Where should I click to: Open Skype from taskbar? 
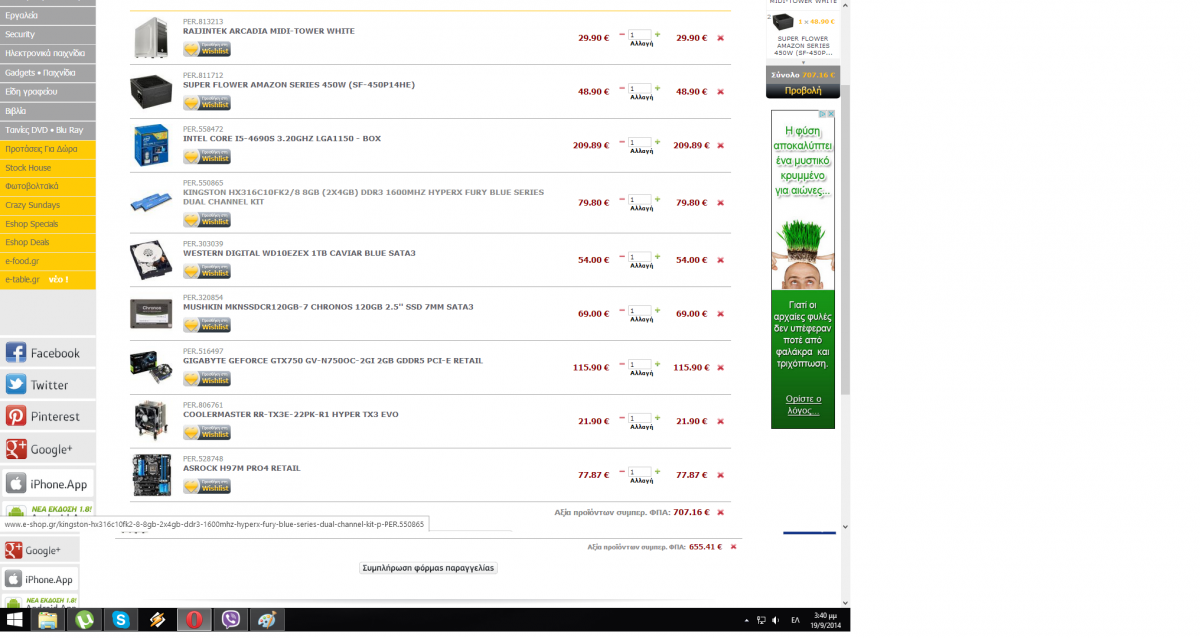pyautogui.click(x=121, y=620)
